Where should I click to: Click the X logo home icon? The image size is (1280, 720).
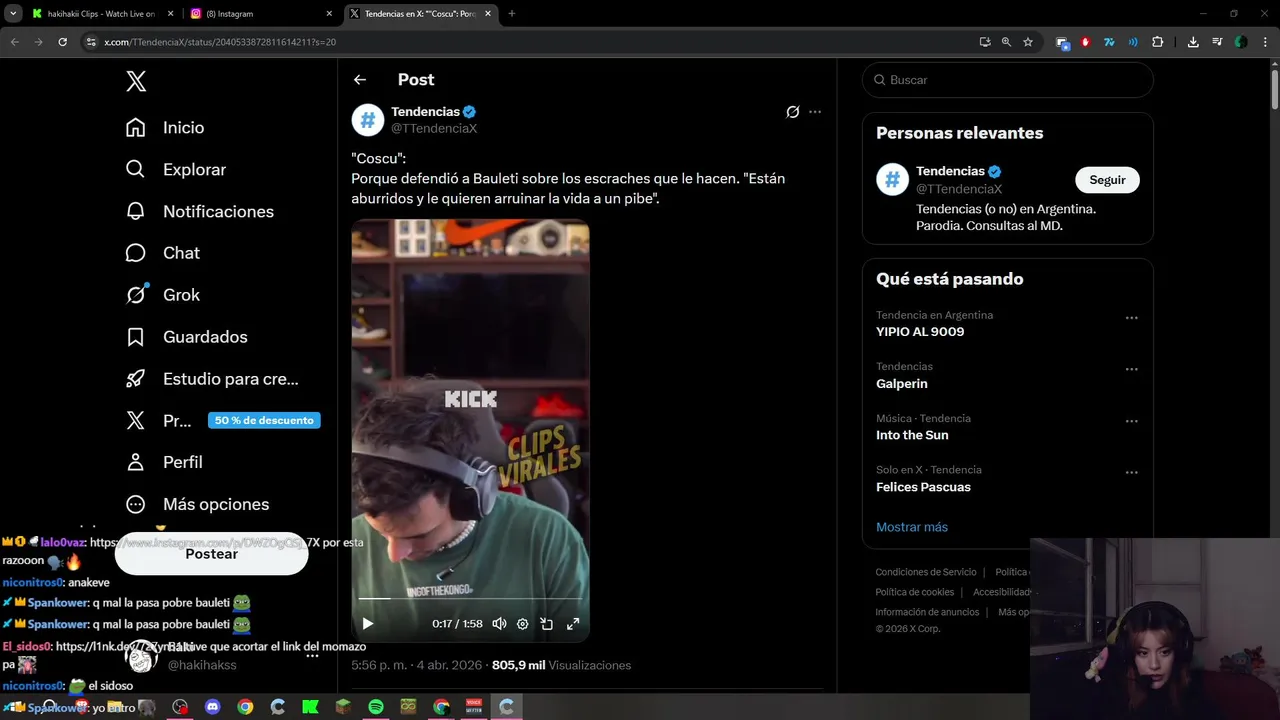click(x=136, y=82)
